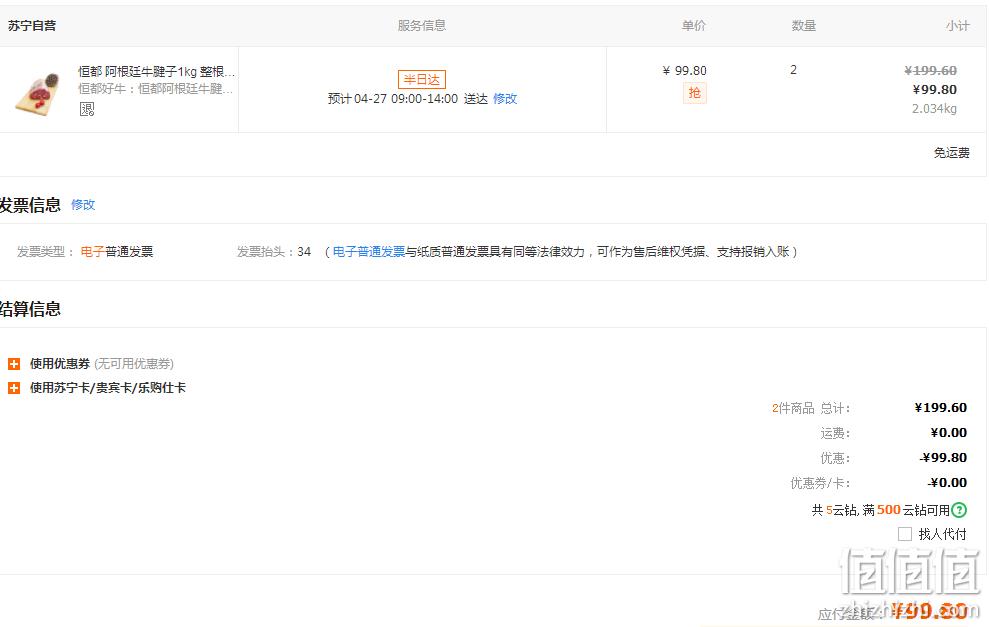Check the 找人代付 checkbox
The height and width of the screenshot is (627, 989).
(904, 534)
